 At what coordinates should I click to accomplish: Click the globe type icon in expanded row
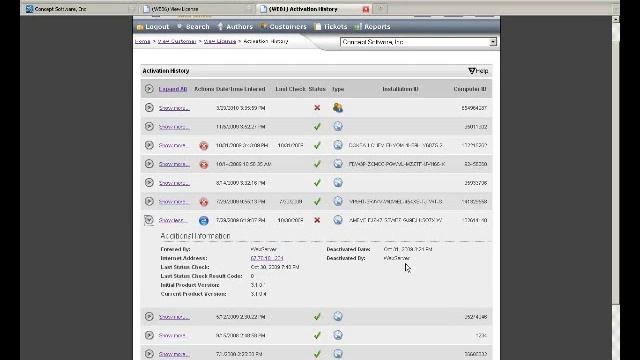(338, 220)
